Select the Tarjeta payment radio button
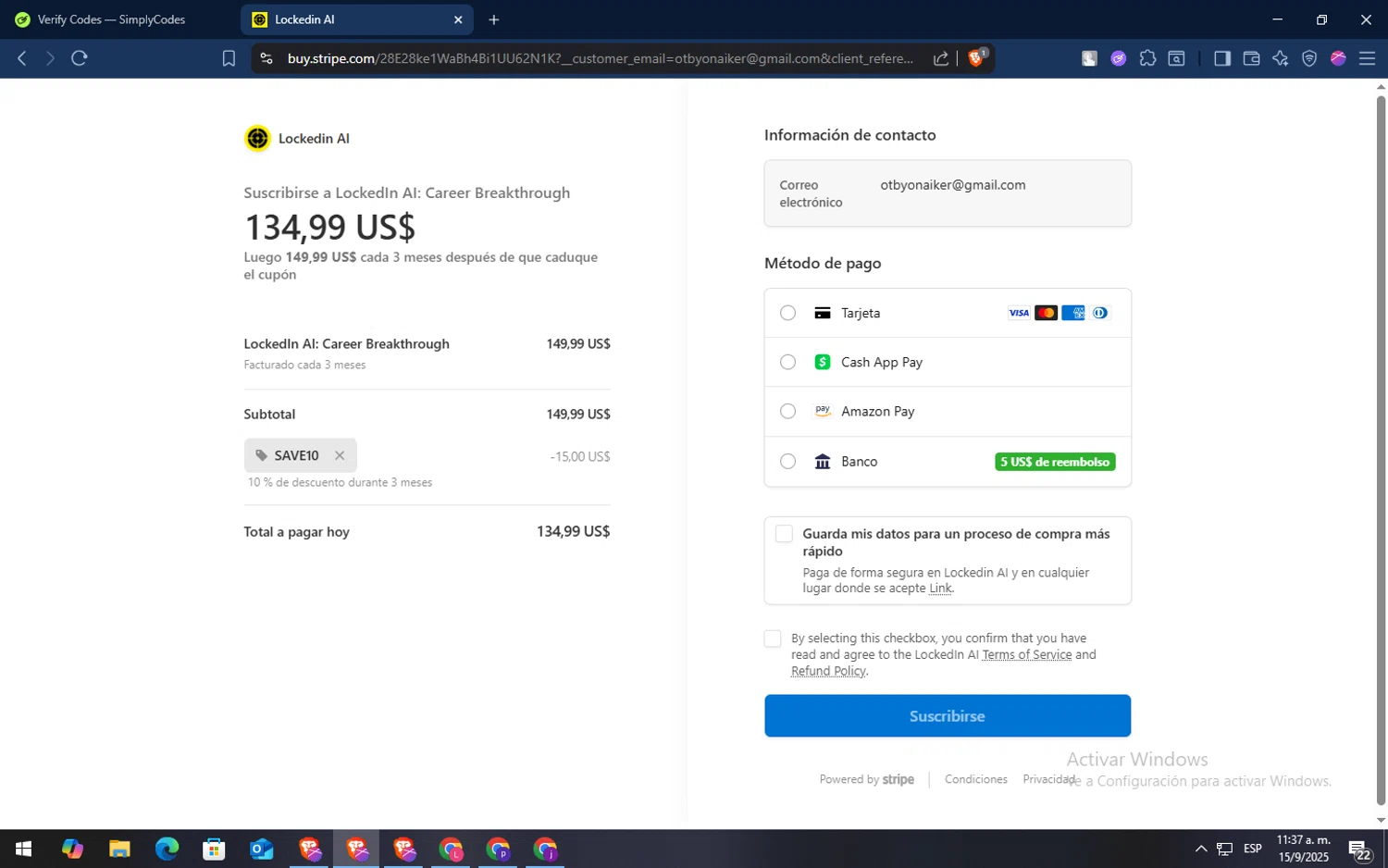Viewport: 1388px width, 868px height. 787,313
